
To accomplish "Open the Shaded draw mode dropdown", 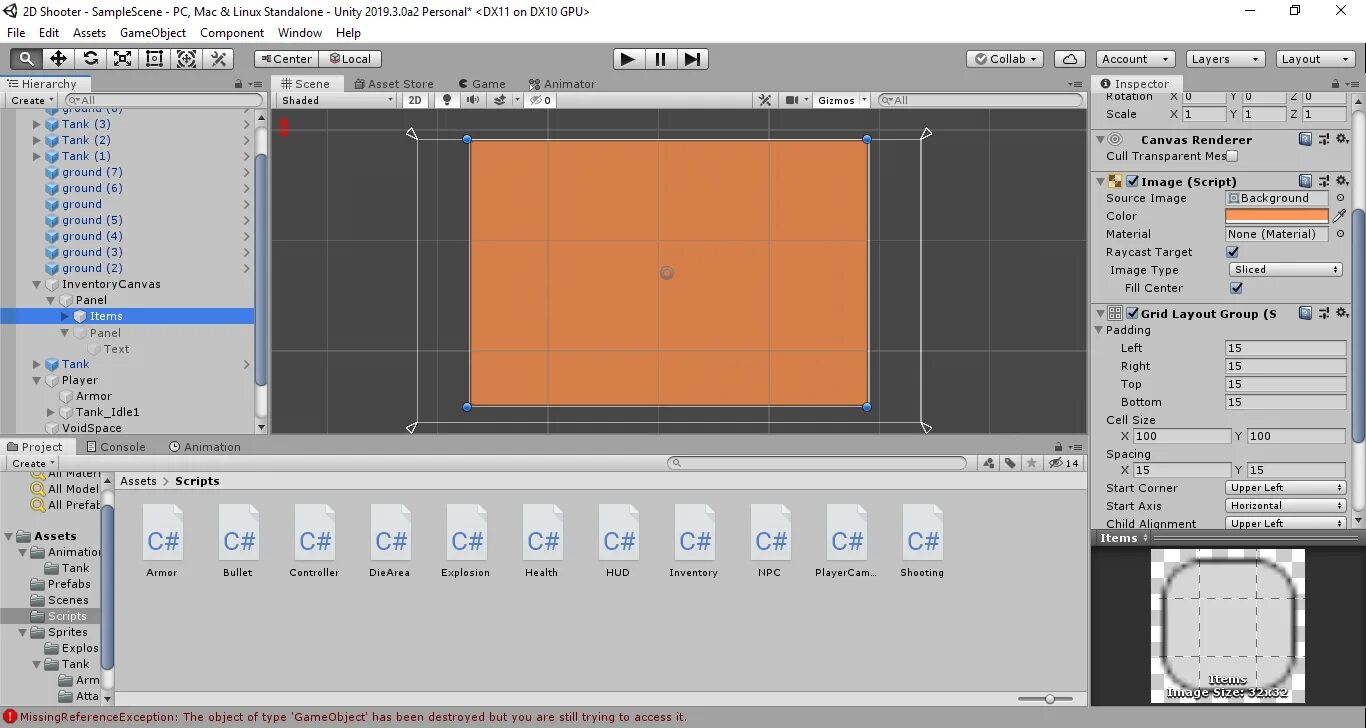I will (337, 100).
